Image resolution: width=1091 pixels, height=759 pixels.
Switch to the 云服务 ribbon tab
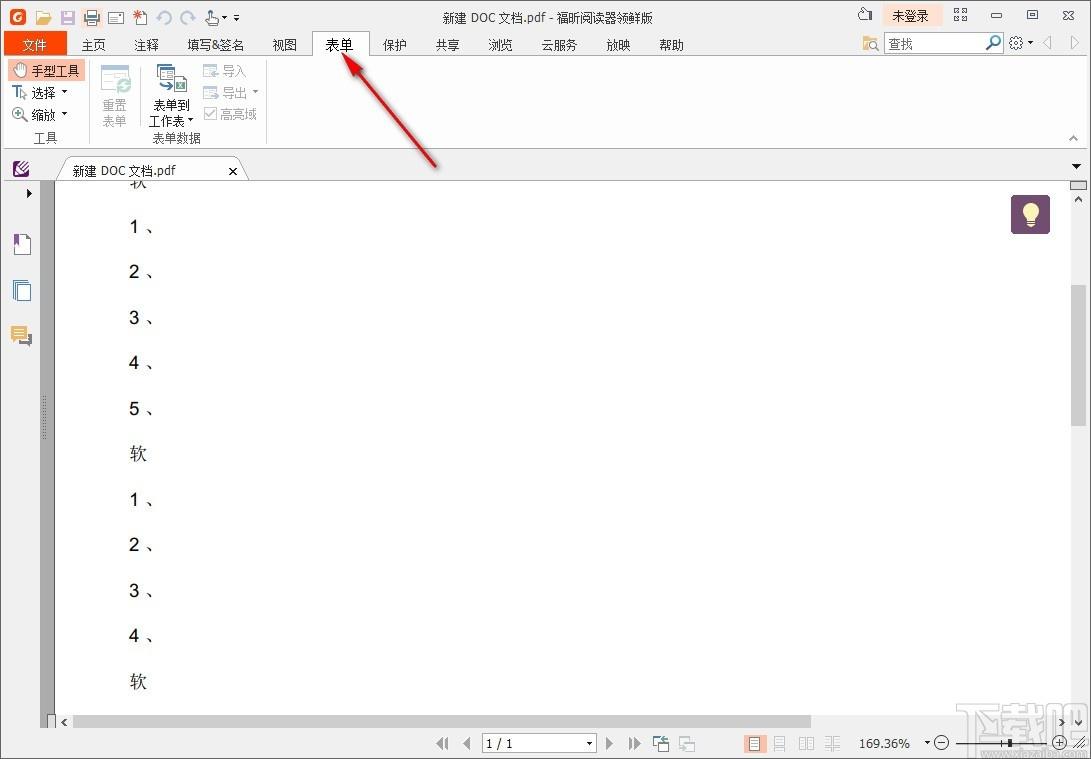[559, 45]
